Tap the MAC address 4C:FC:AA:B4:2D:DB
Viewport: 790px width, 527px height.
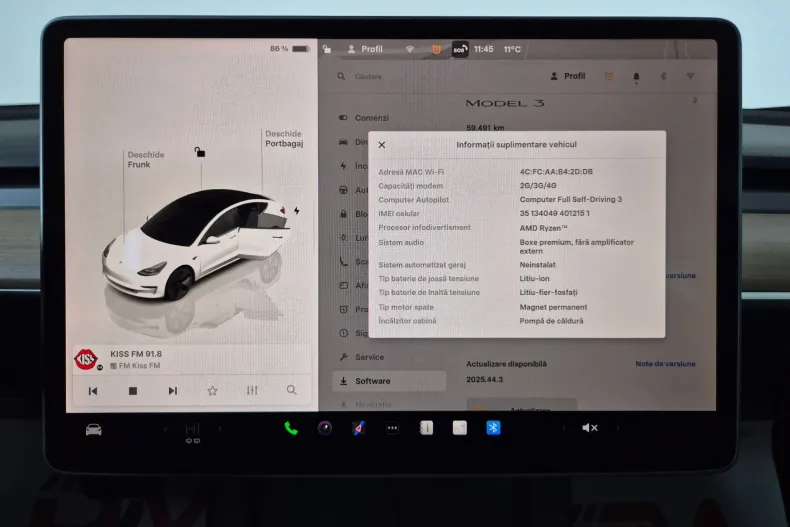coord(556,172)
